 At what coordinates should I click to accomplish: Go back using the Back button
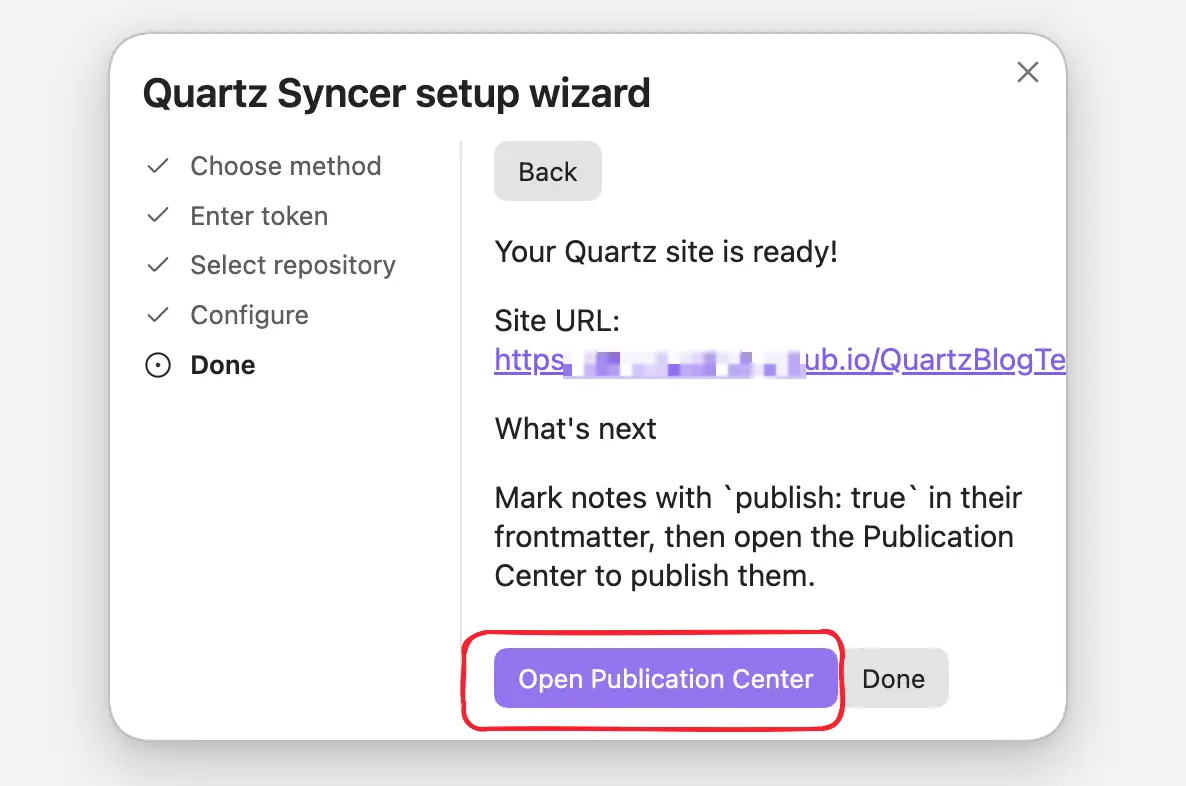point(548,171)
